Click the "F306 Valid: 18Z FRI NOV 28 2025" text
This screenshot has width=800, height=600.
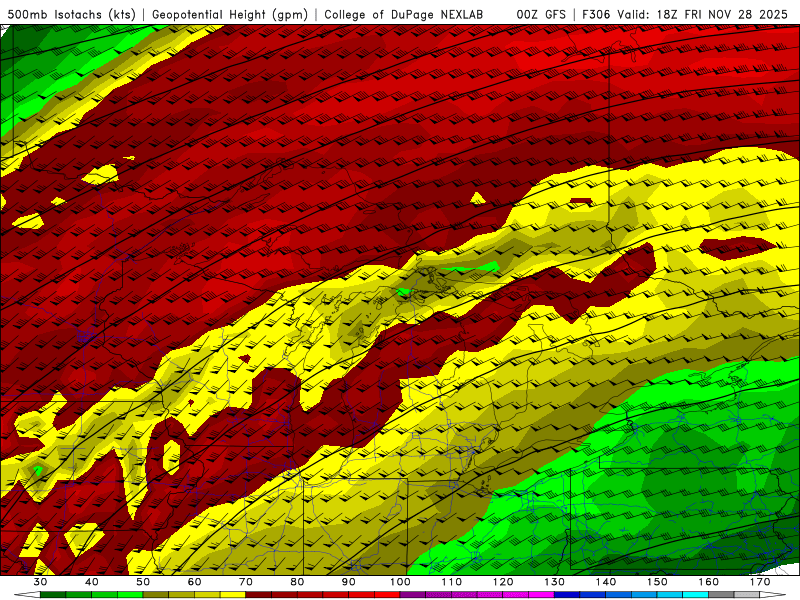(x=685, y=15)
